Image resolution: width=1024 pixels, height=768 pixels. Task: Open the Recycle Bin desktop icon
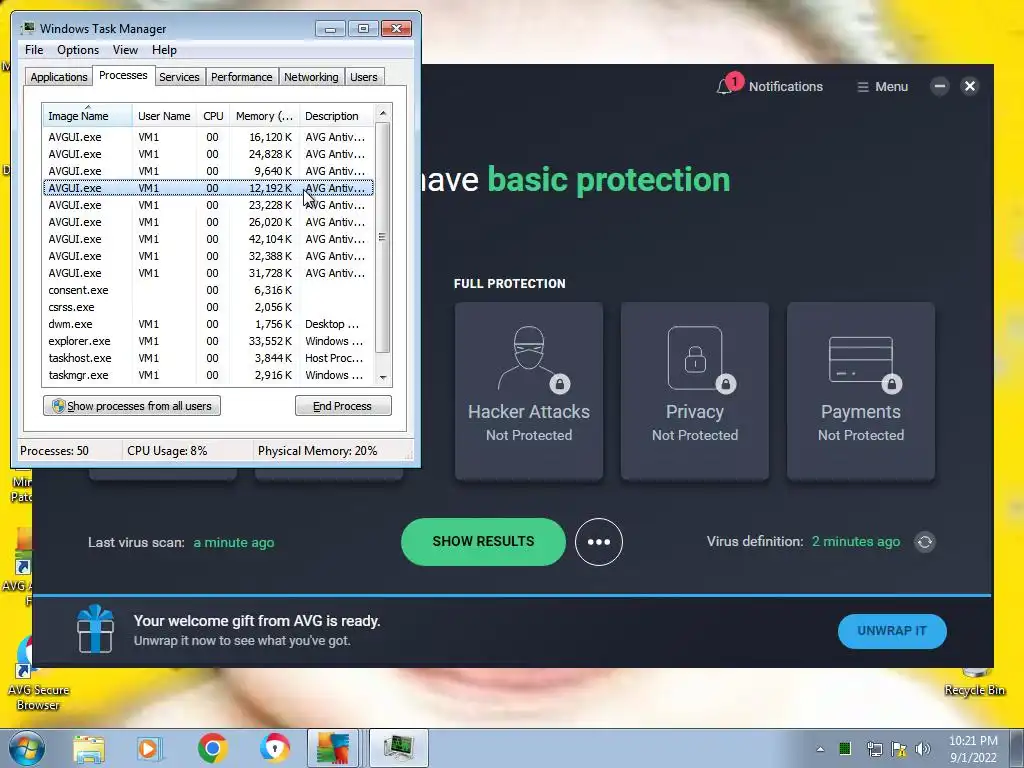click(x=974, y=682)
